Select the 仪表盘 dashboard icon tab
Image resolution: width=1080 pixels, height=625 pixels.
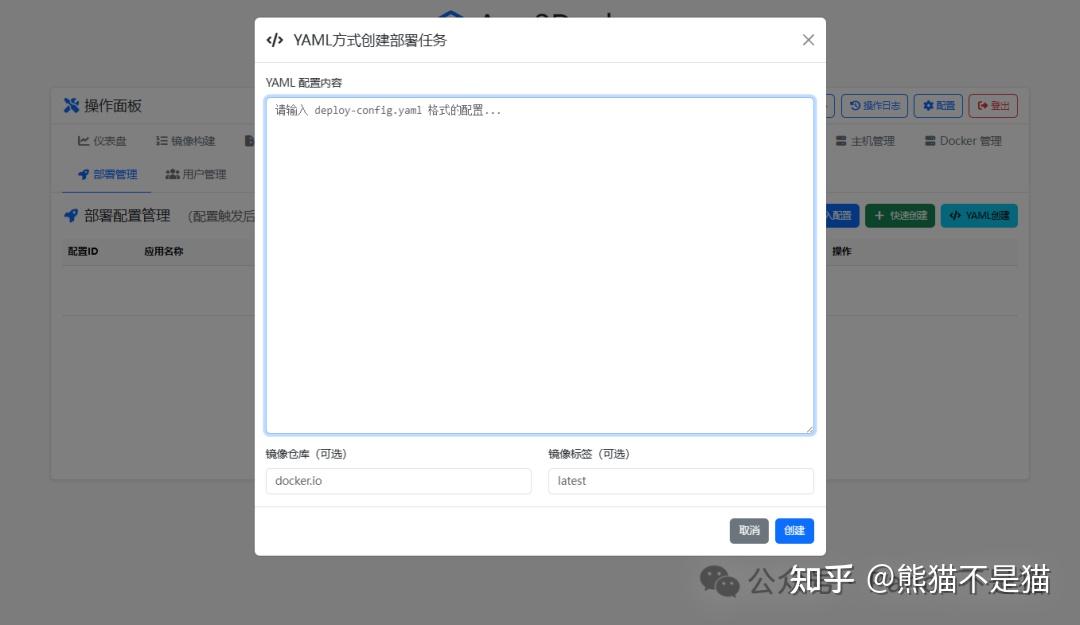point(85,141)
